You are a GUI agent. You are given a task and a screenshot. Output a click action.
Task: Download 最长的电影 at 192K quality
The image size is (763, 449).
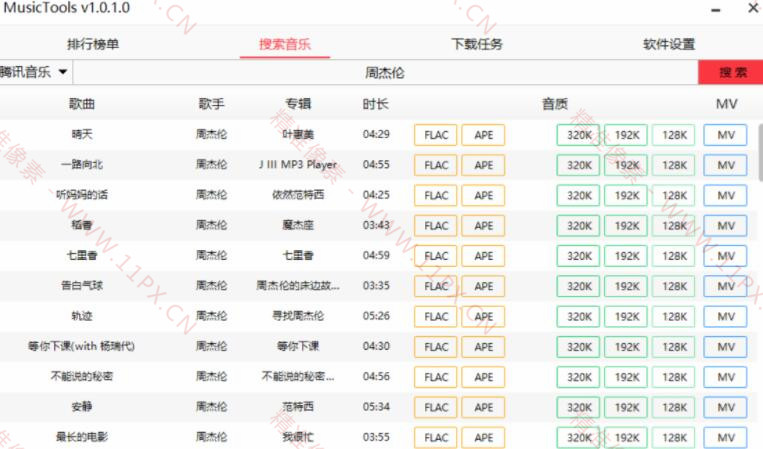[626, 437]
